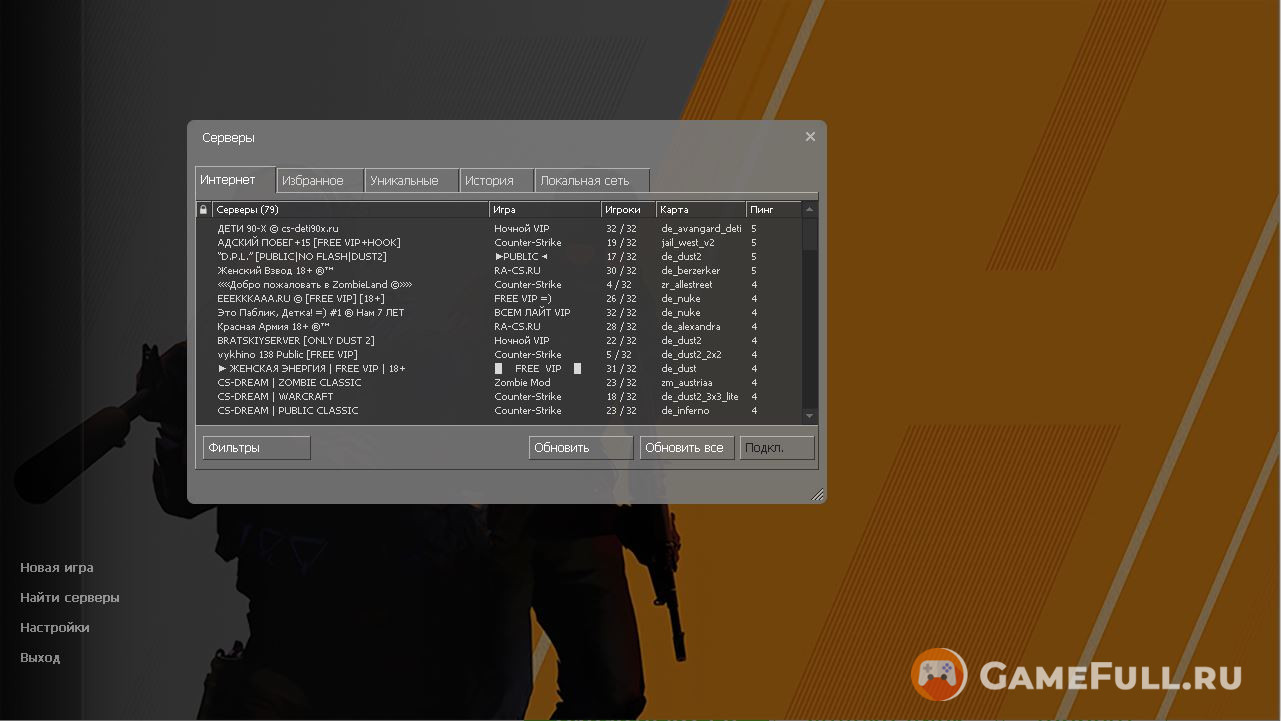This screenshot has height=721, width=1281.
Task: Select Новая игра in main menu
Action: [x=57, y=568]
